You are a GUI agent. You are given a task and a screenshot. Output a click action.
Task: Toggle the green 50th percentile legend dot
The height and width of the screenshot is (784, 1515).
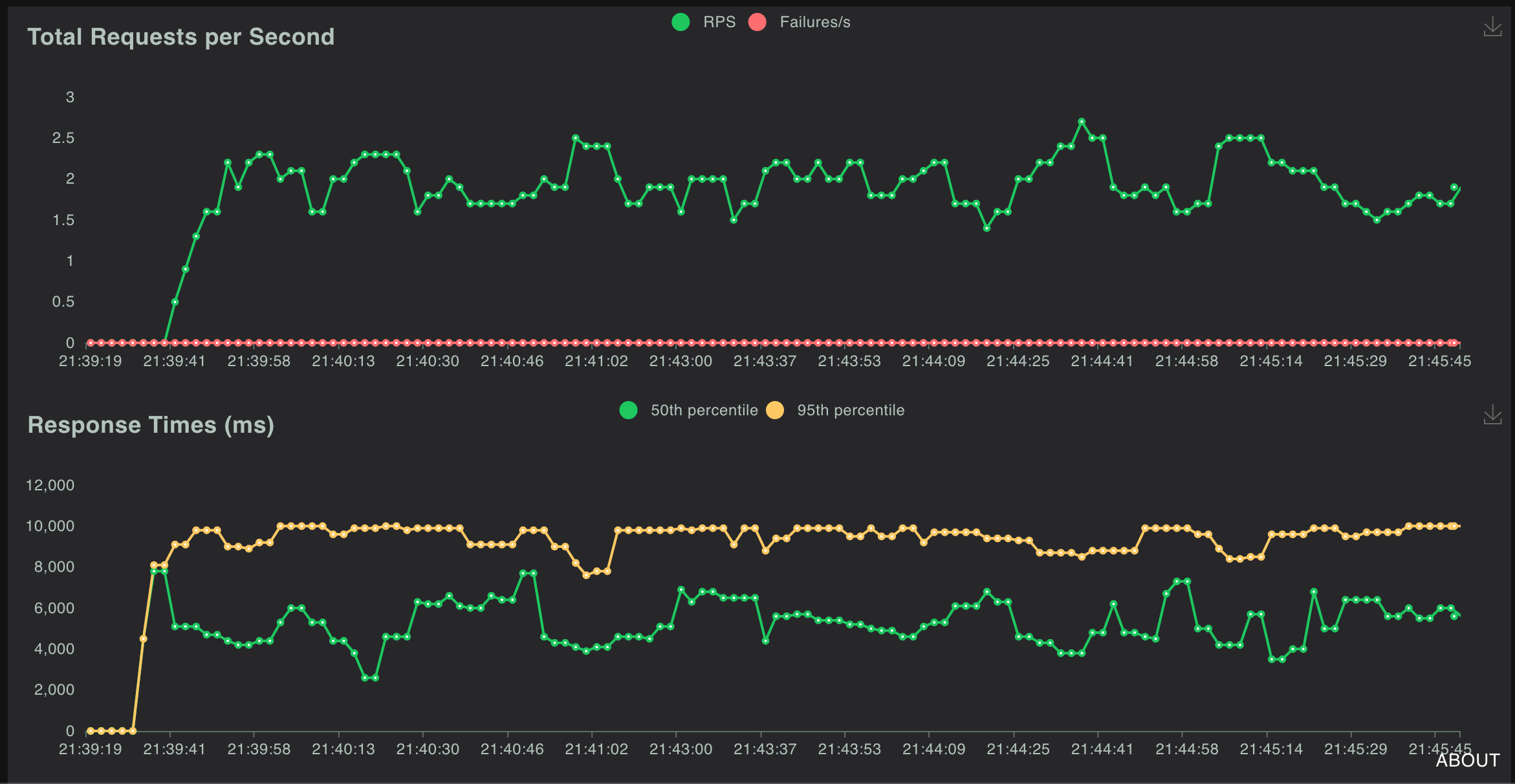tap(628, 410)
